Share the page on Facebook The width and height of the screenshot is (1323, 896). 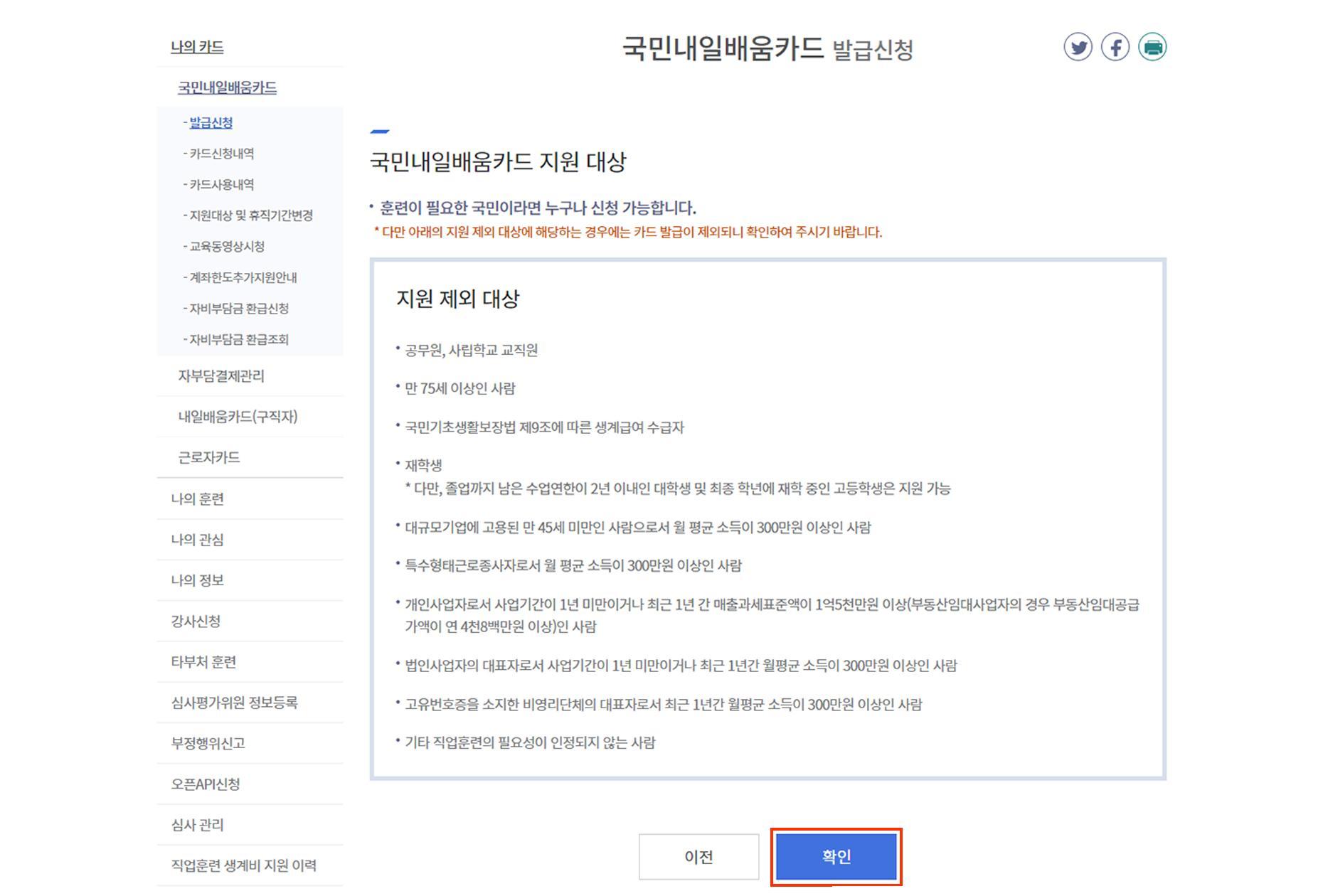(1115, 48)
